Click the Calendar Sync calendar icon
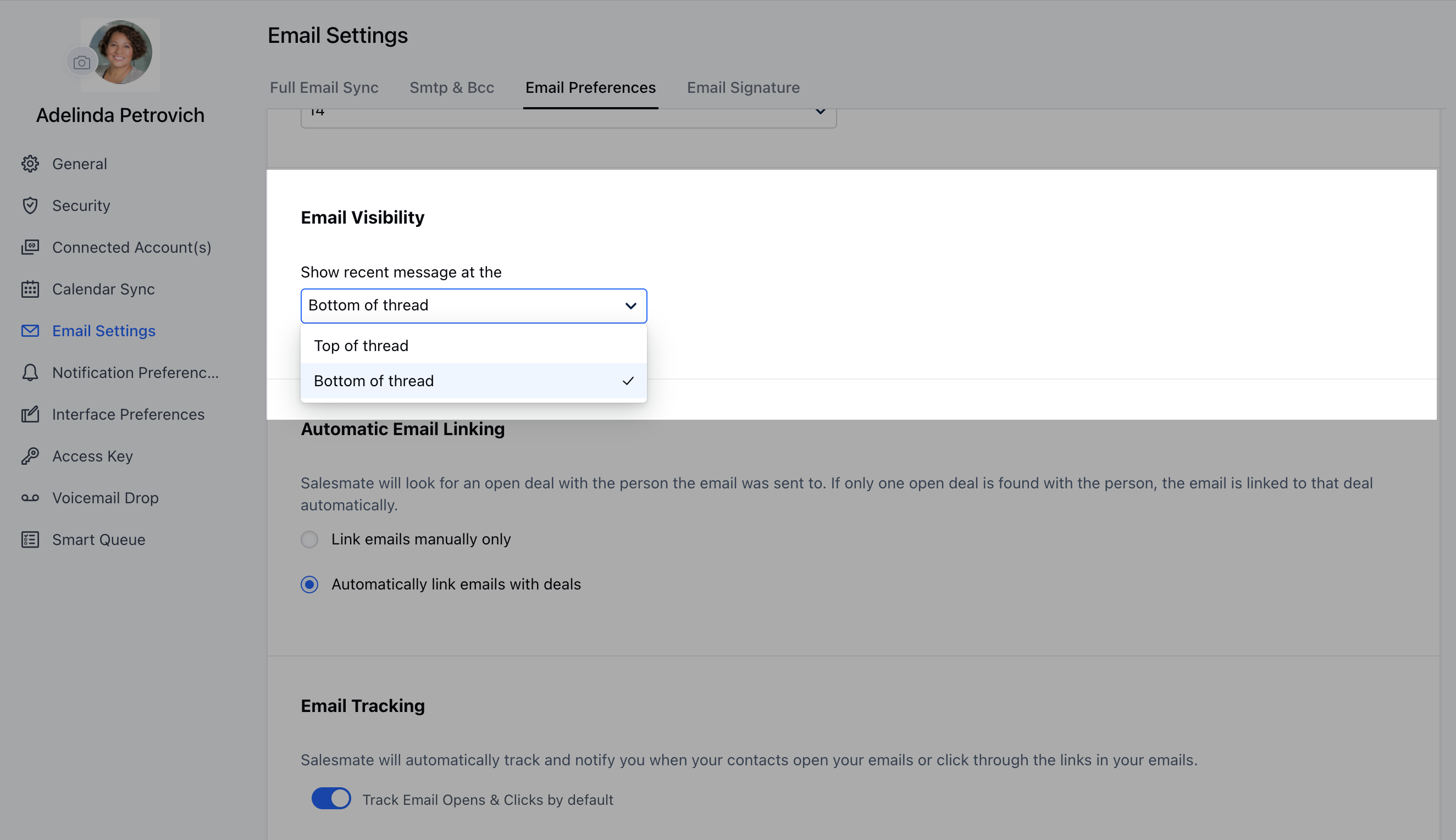The width and height of the screenshot is (1456, 840). tap(30, 289)
